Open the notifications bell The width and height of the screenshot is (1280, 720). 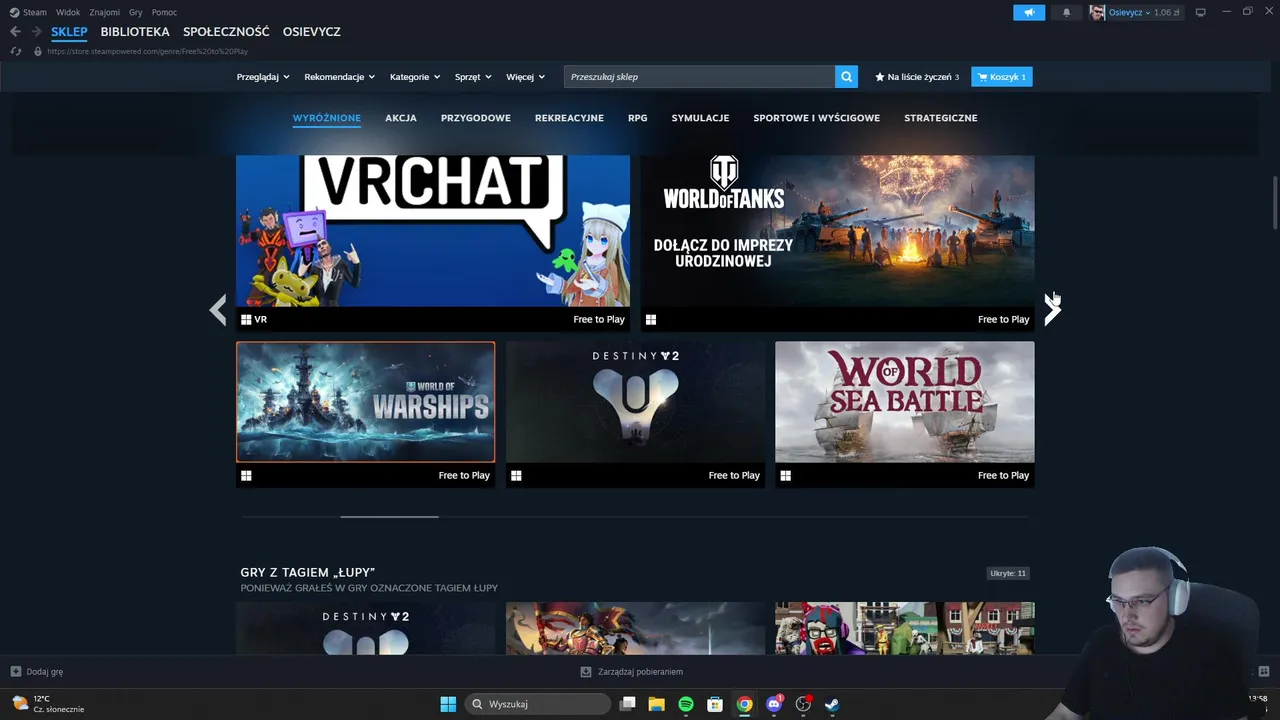pyautogui.click(x=1066, y=12)
